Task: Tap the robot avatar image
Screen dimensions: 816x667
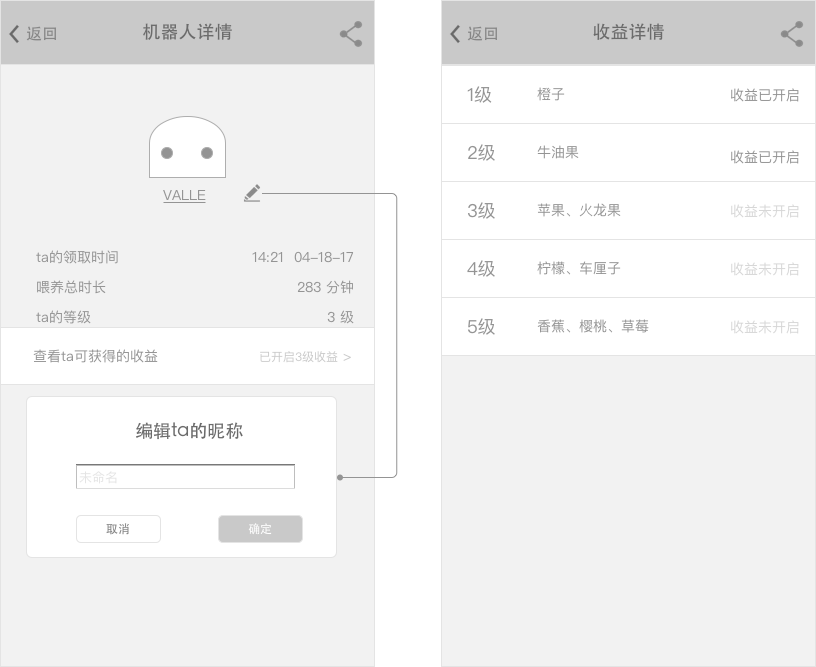Action: coord(187,147)
